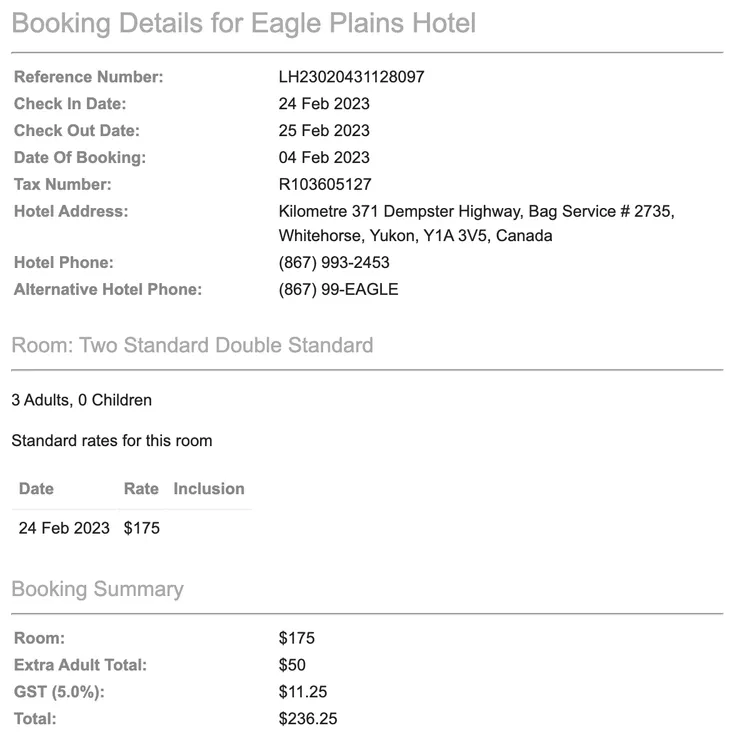Click the check in date 24 Feb 2023

[x=324, y=104]
